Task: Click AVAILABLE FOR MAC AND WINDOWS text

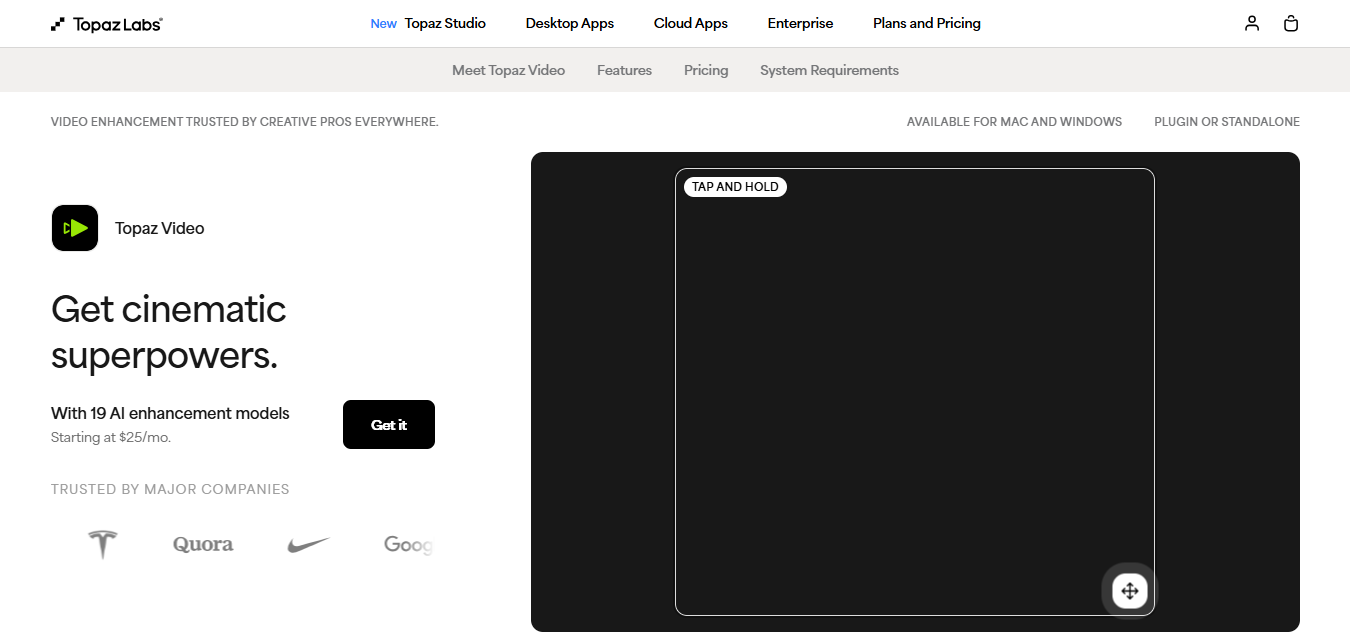Action: coord(1014,122)
